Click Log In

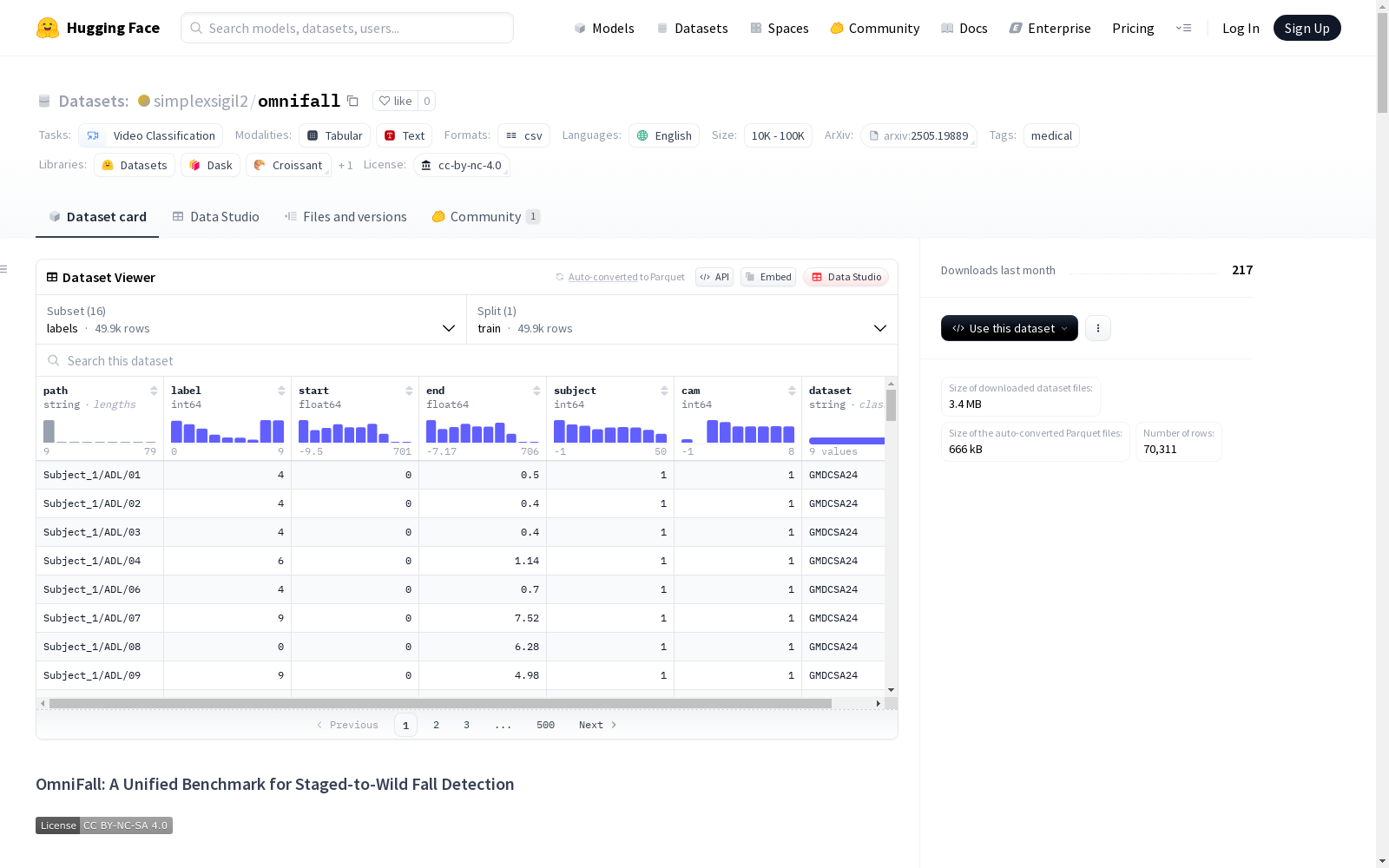(x=1241, y=28)
